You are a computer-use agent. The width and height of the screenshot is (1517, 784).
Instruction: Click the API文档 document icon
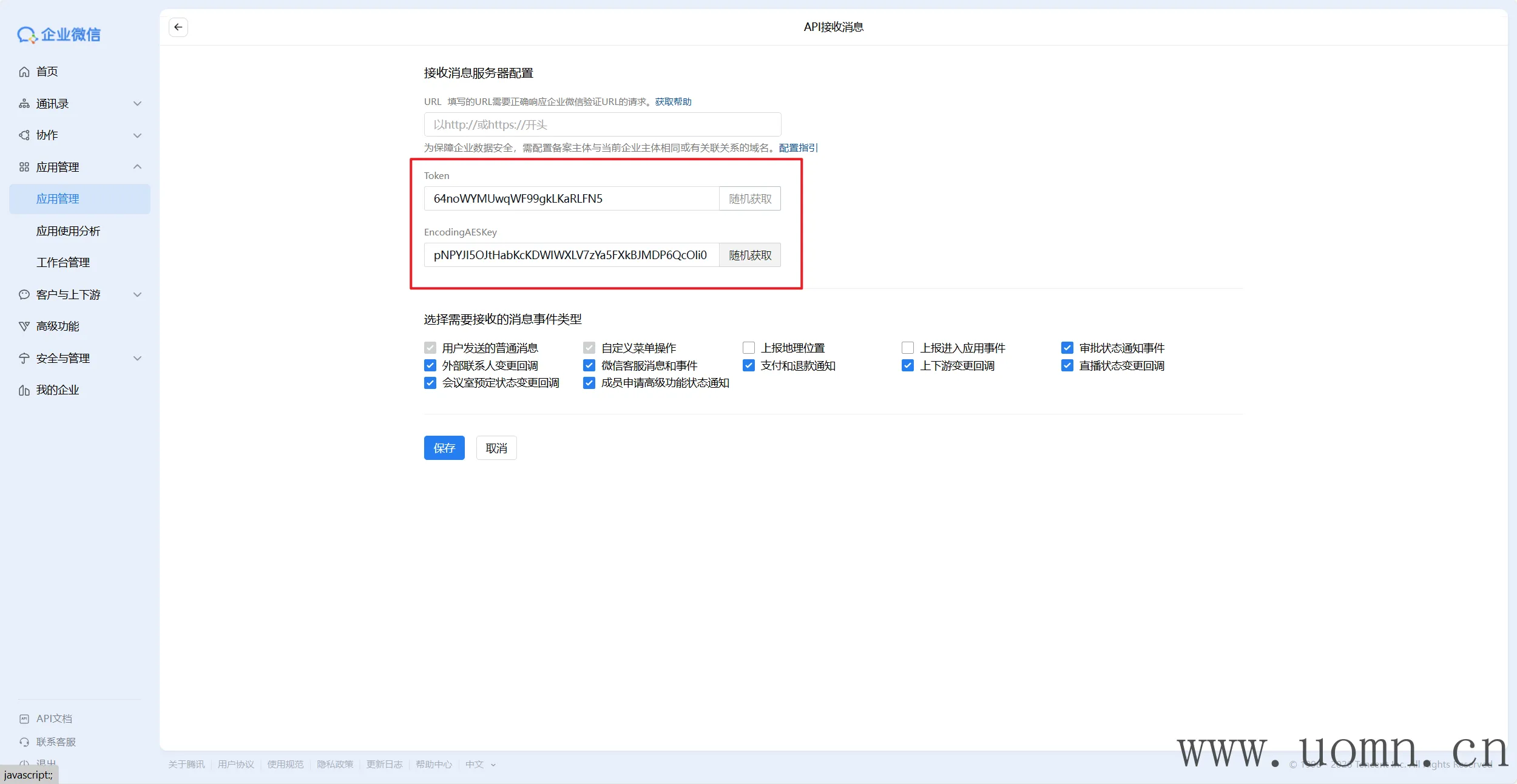[24, 719]
